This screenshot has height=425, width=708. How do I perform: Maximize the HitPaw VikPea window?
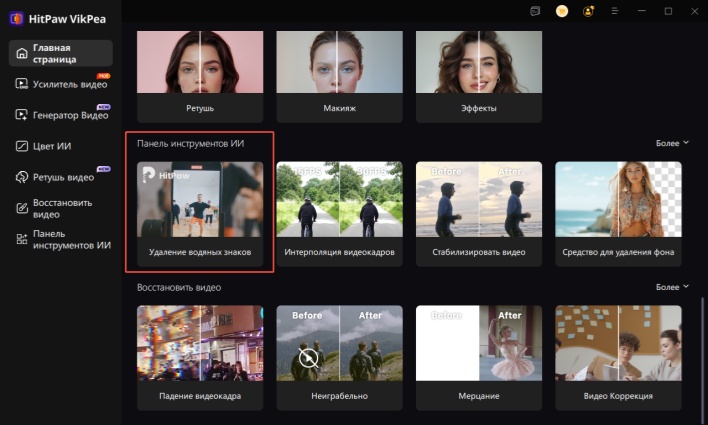668,11
